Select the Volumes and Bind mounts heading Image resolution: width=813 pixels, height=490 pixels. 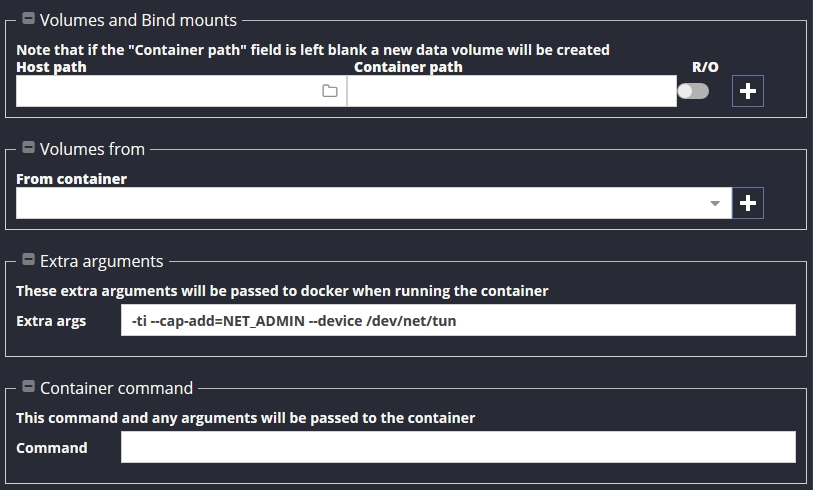(138, 20)
